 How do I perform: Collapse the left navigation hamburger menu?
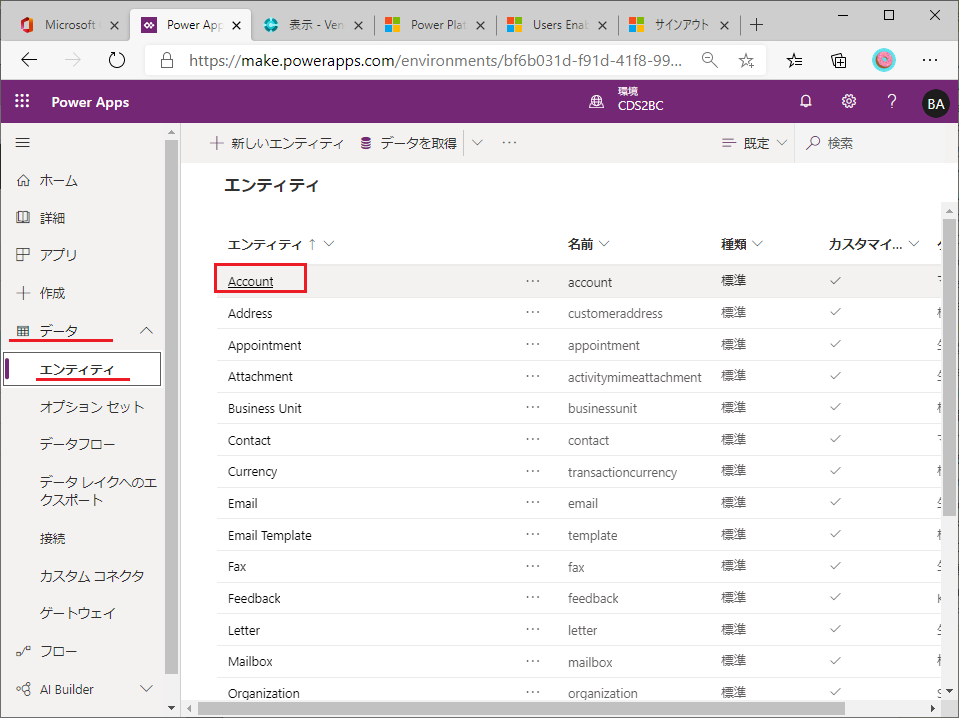[22, 143]
